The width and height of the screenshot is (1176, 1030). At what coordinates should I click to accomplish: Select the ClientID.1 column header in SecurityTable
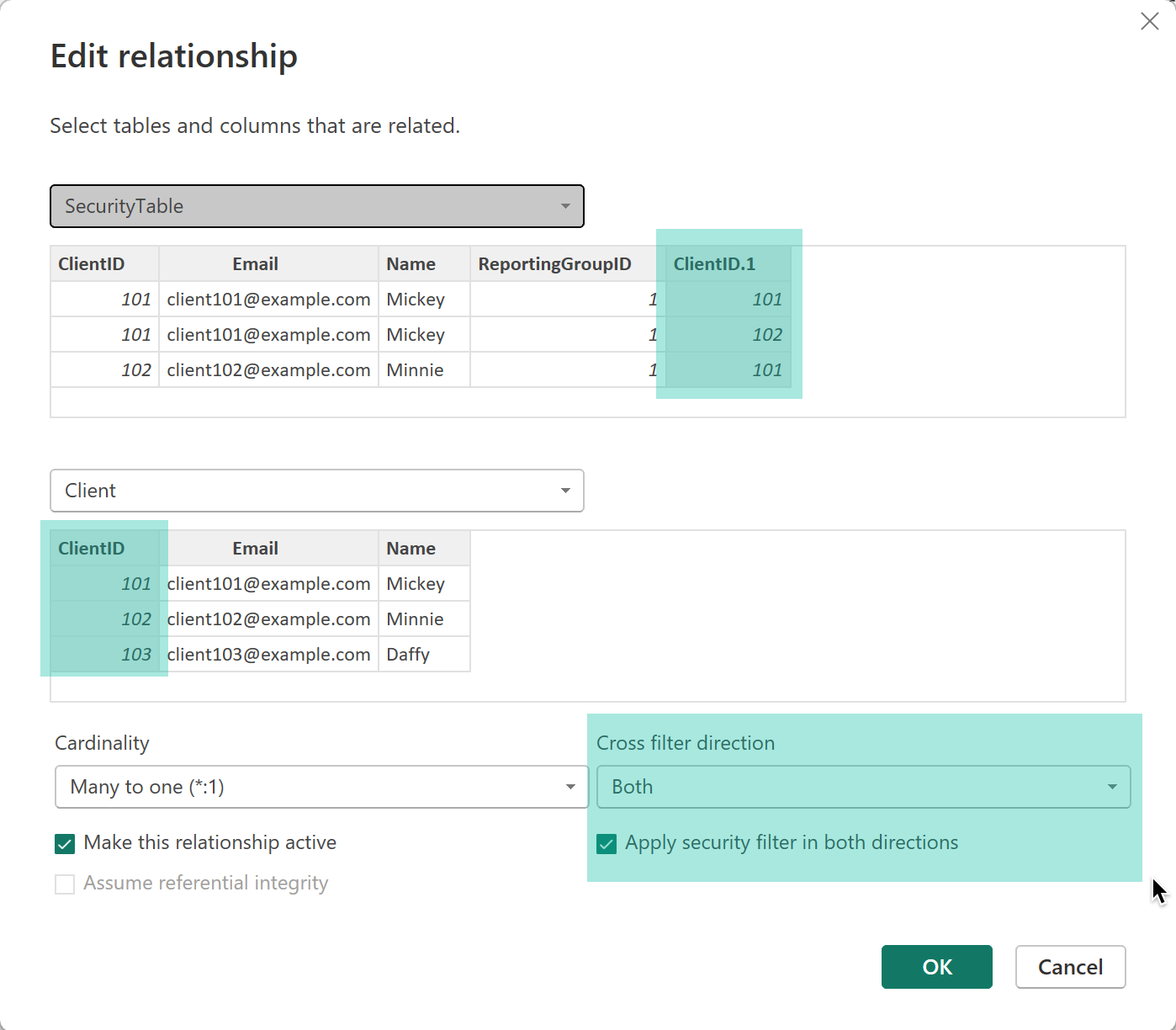pyautogui.click(x=728, y=263)
